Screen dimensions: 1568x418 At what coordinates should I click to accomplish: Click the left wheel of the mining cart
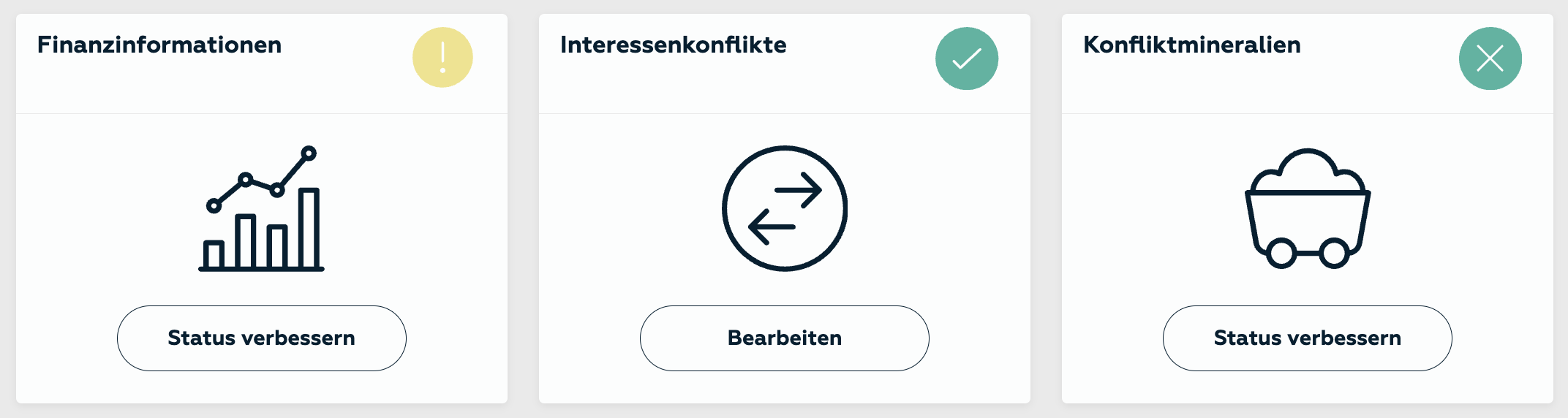(x=1281, y=254)
